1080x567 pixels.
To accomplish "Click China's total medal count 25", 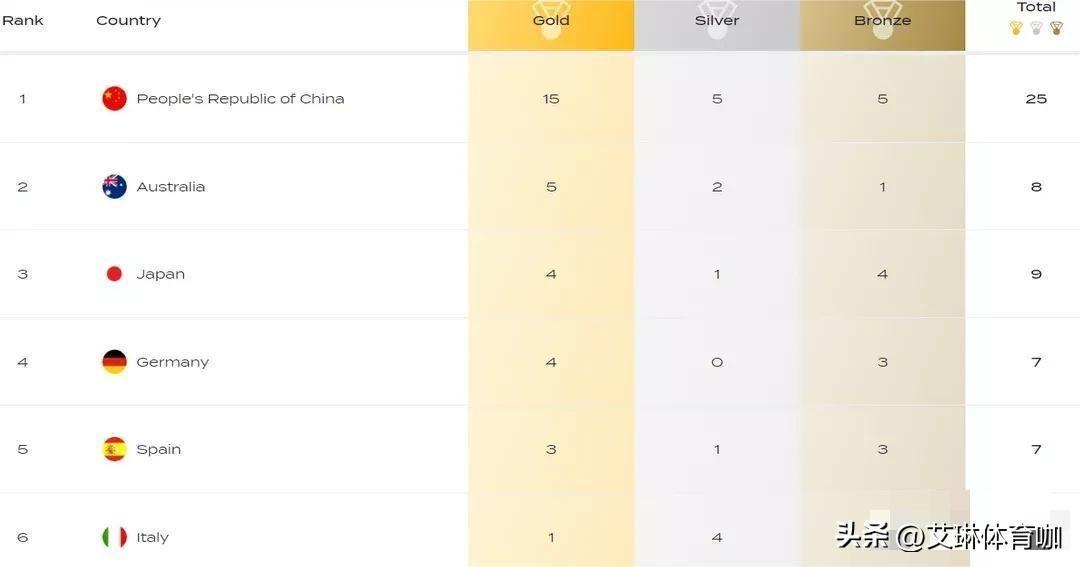I will coord(1036,99).
